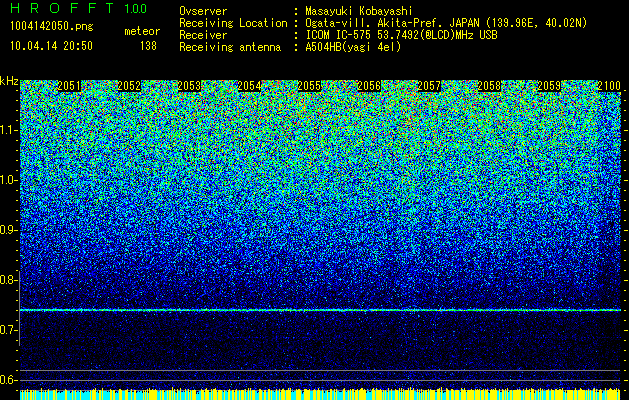629x400 pixels.
Task: Click the 1.1 kHz axis label
Action: pos(8,130)
